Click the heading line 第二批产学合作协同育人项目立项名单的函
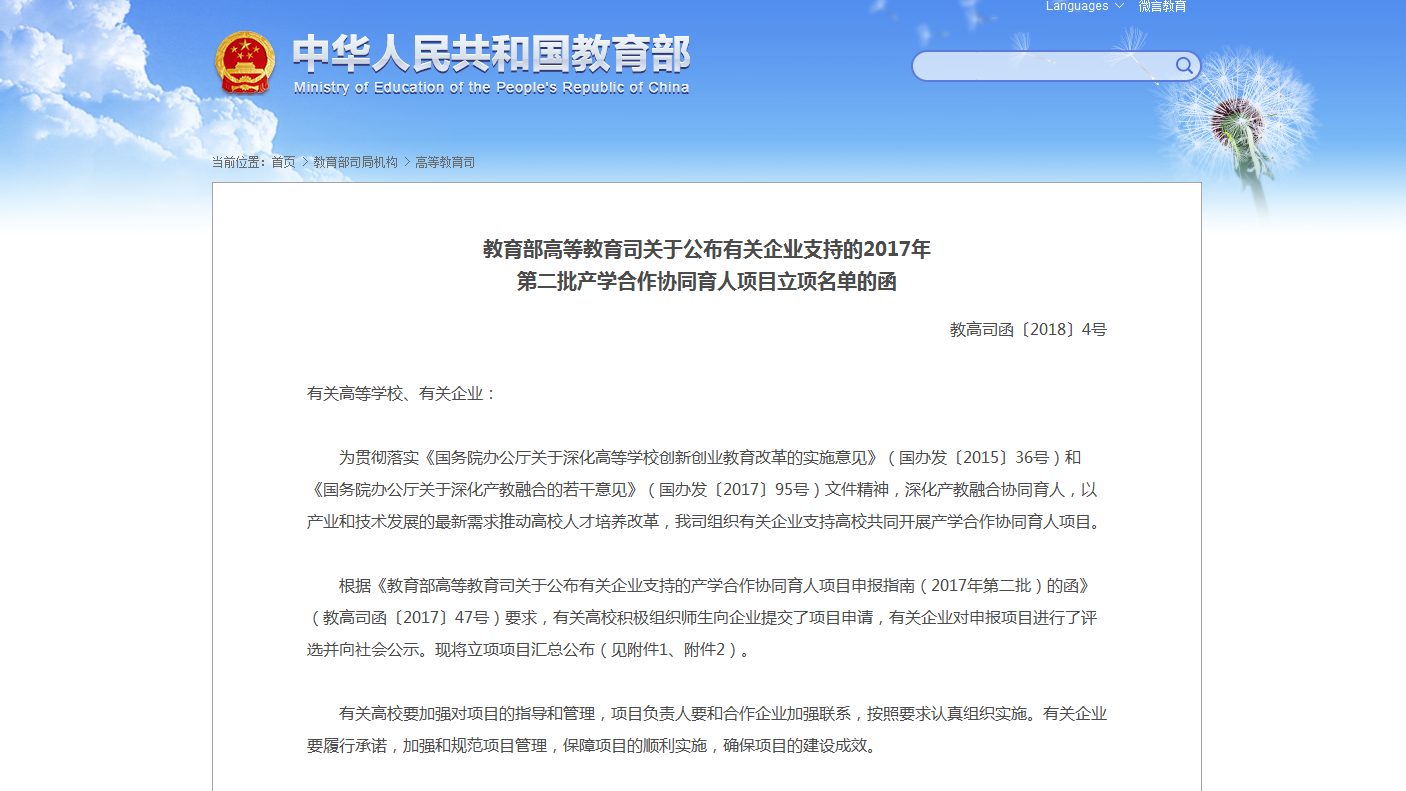Screen dimensions: 1406x791 707,282
